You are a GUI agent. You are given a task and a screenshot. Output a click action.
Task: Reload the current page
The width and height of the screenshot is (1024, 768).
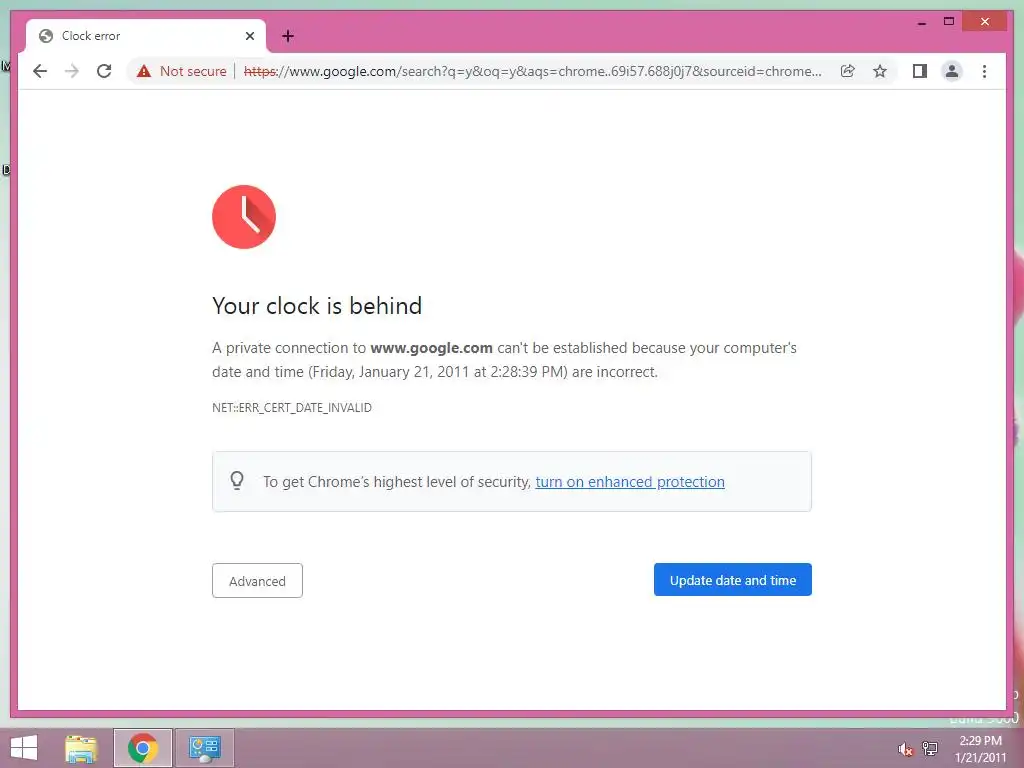tap(104, 71)
